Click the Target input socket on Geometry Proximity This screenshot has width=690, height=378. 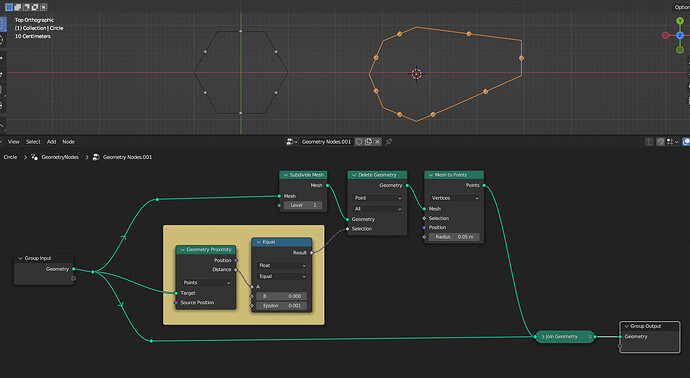pyautogui.click(x=176, y=293)
